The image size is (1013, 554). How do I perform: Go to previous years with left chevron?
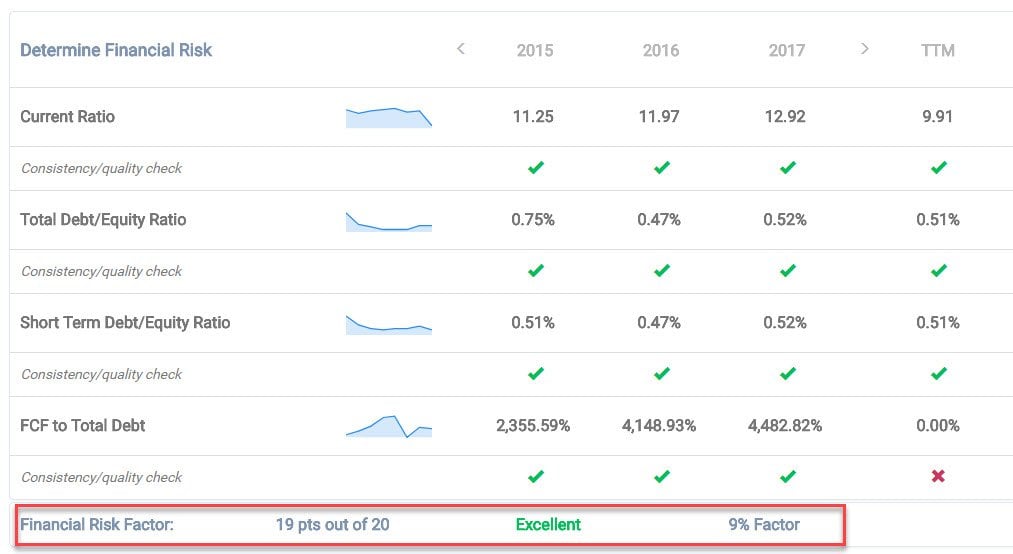(460, 49)
